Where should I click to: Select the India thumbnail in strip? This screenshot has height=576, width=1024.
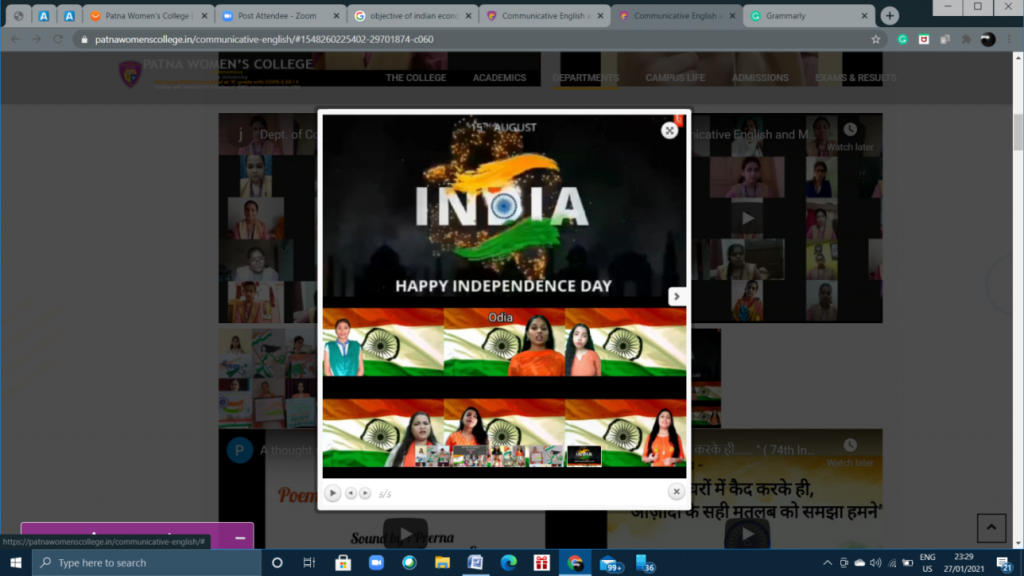(x=584, y=456)
